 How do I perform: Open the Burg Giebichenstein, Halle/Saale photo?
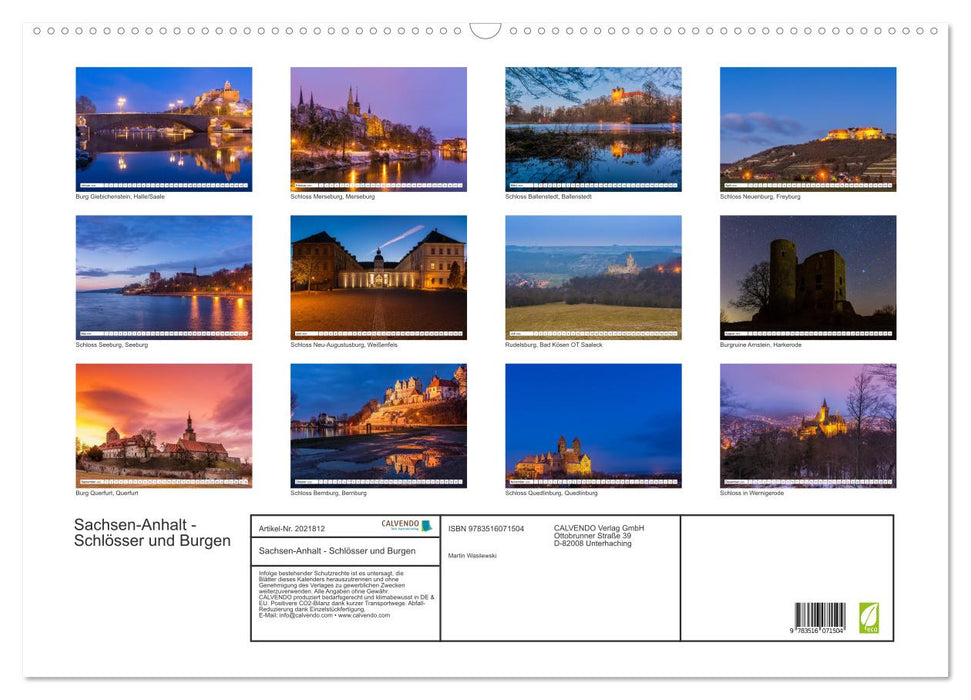coord(164,129)
